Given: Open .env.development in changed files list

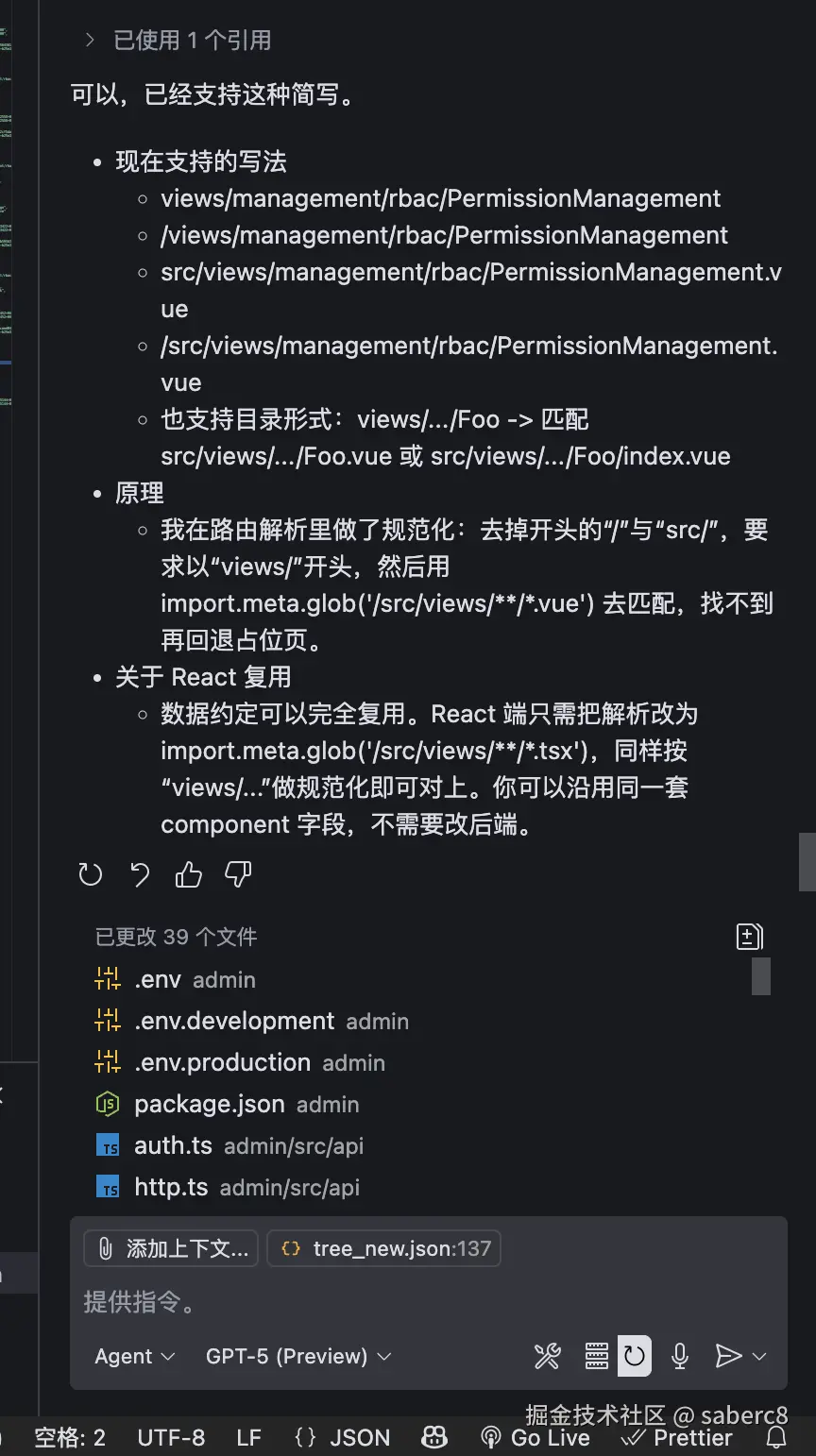Looking at the screenshot, I should [234, 1021].
